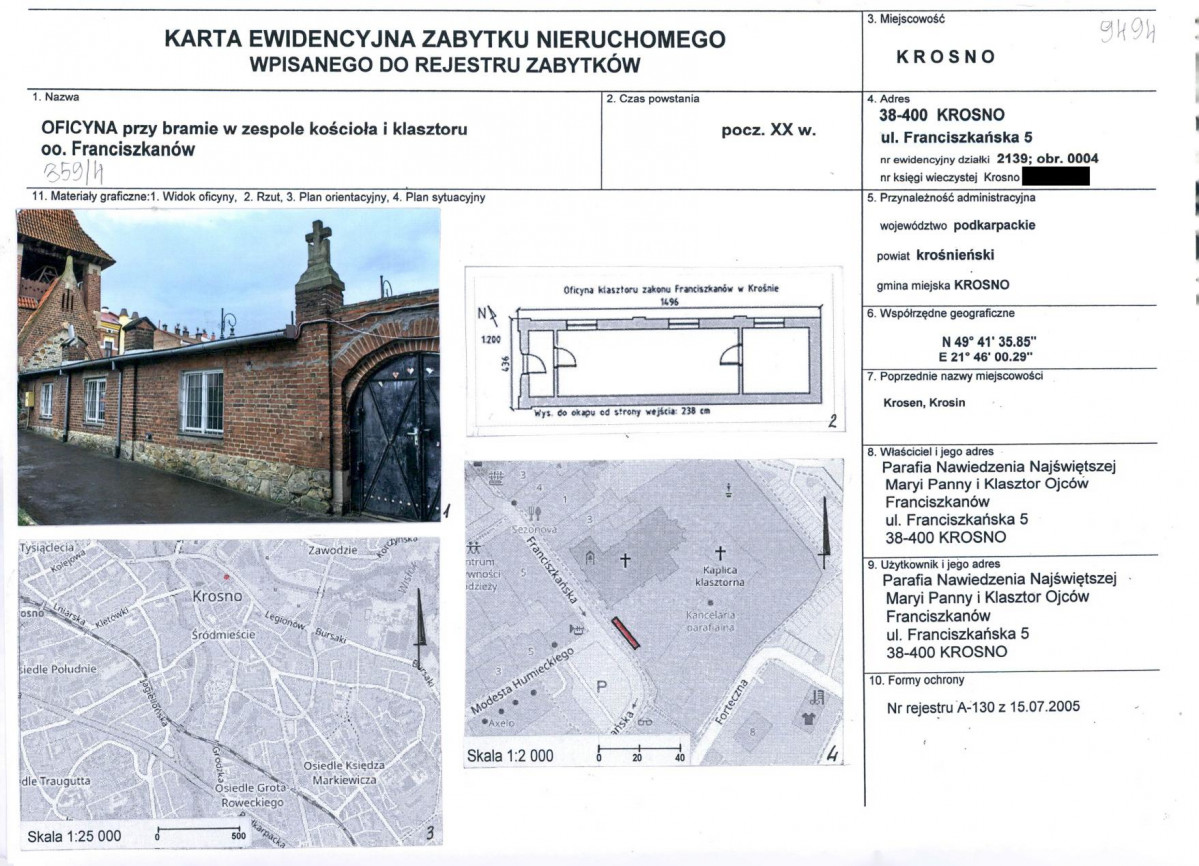The image size is (1199, 866).
Task: Click the pocz. XX w. construction date
Action: pyautogui.click(x=768, y=130)
